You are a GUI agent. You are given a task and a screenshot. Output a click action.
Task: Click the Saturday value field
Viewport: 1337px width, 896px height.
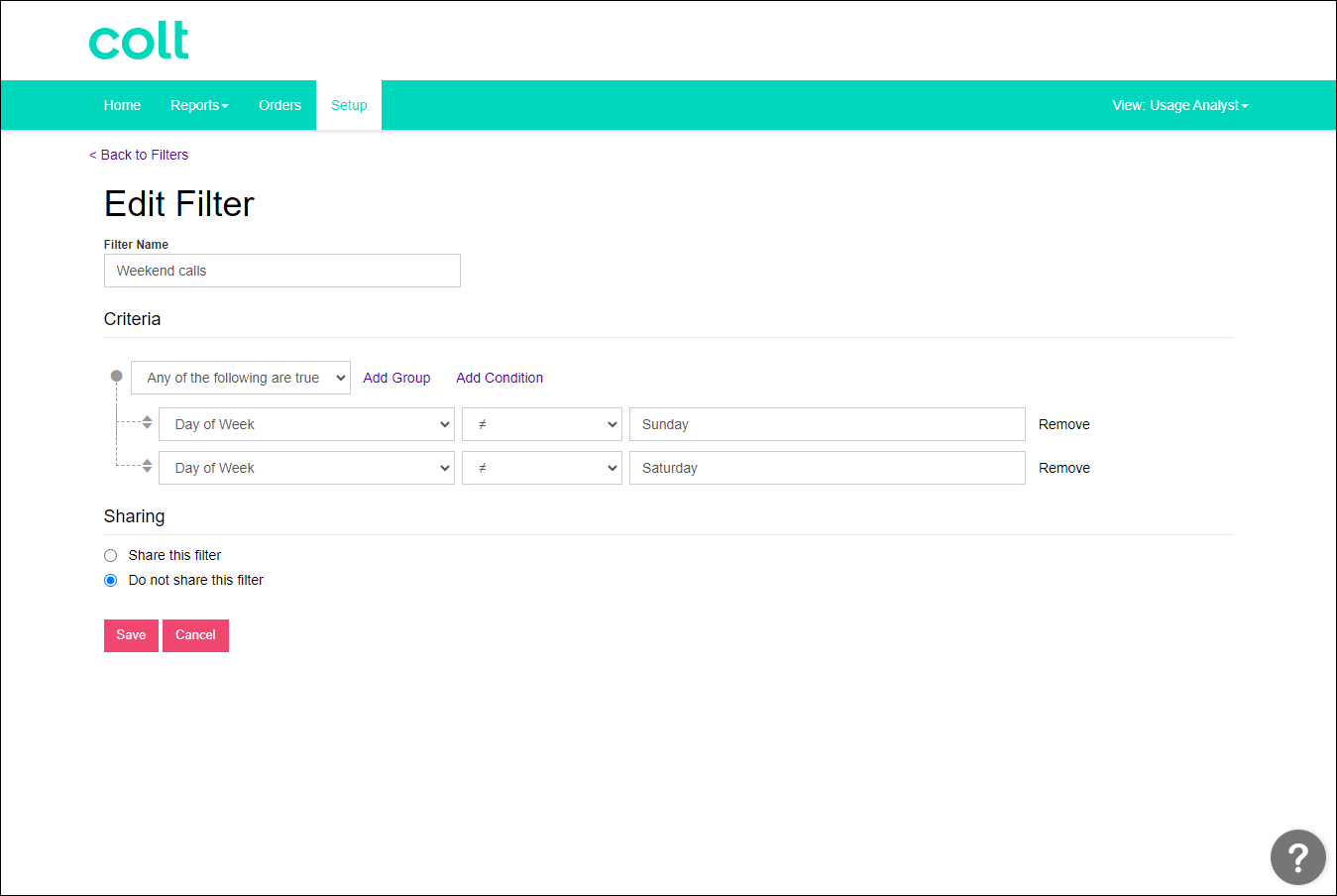[x=828, y=468]
